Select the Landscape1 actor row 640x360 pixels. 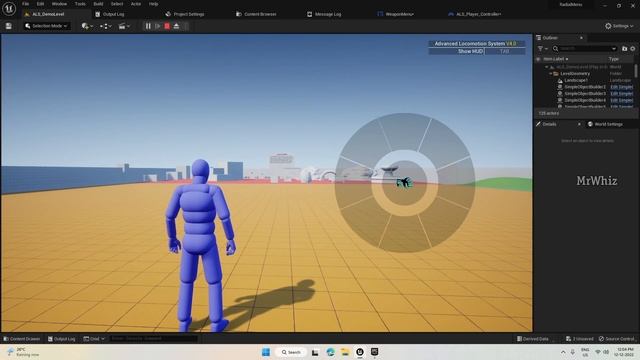(x=584, y=80)
